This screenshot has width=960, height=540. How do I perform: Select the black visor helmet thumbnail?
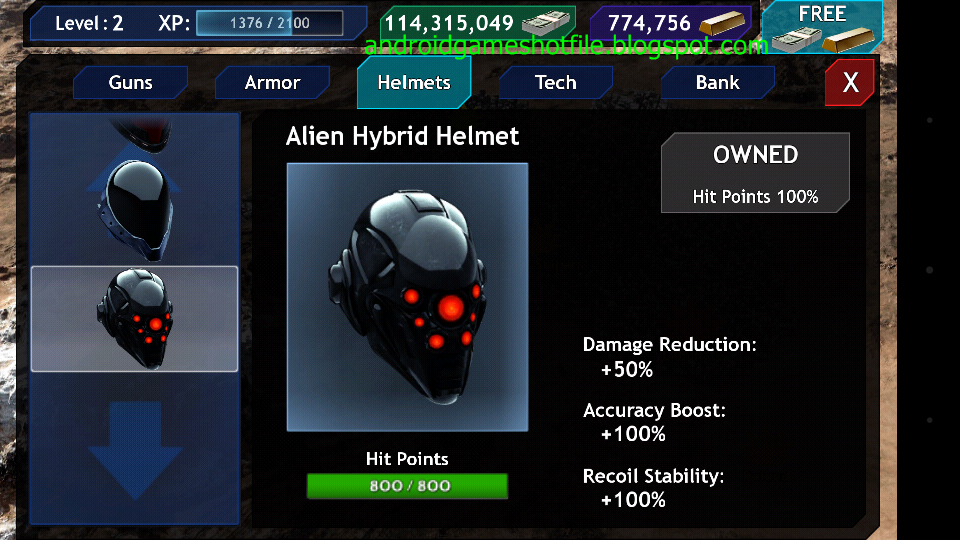(x=136, y=209)
